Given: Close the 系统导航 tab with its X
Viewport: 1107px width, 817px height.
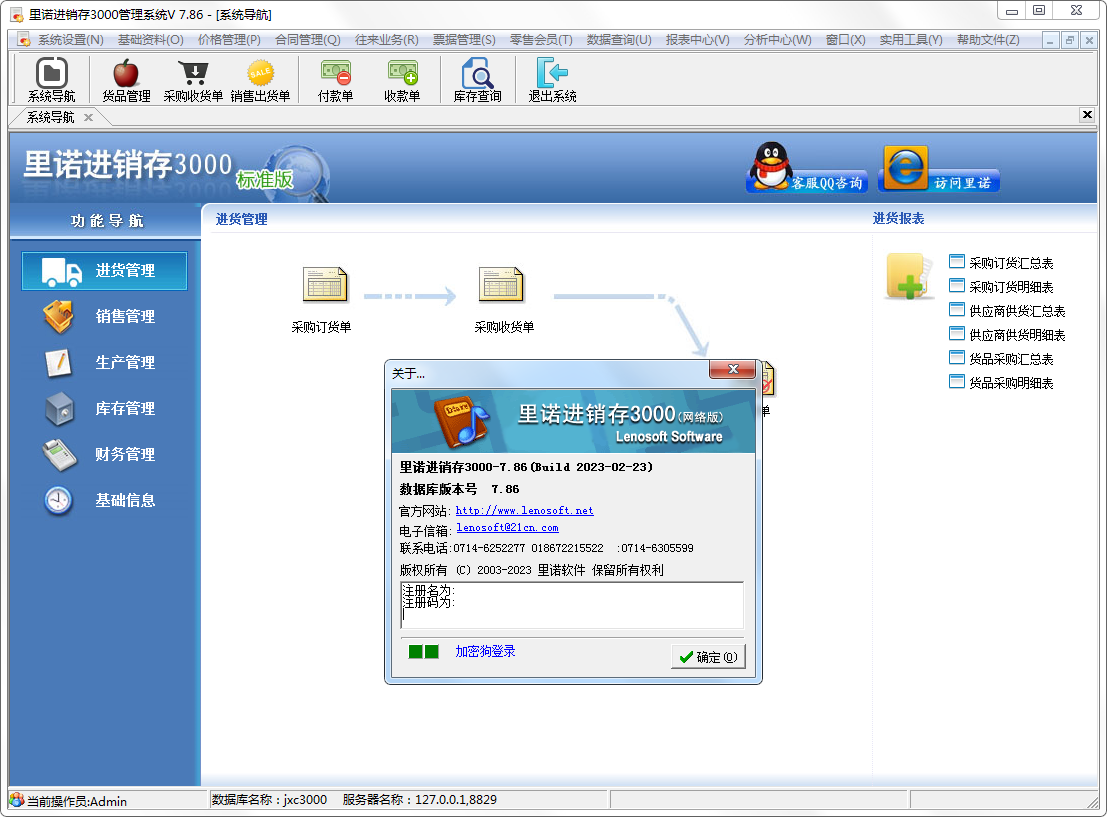Looking at the screenshot, I should point(88,117).
